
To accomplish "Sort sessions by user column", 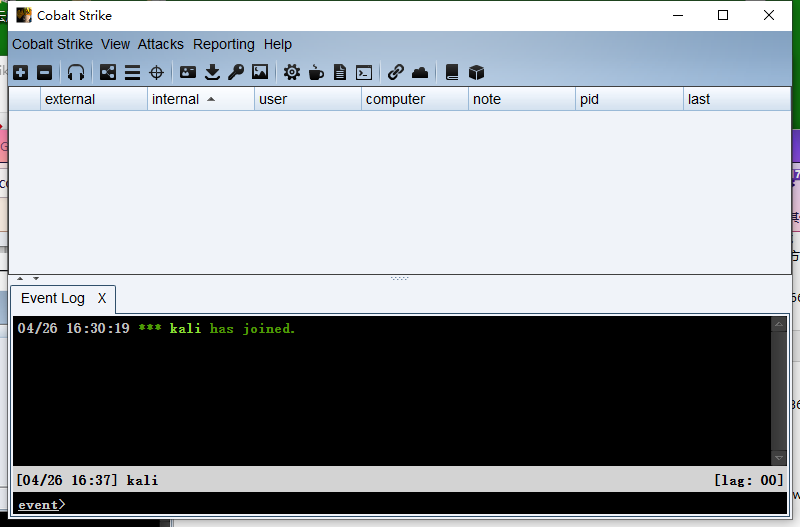I will click(x=308, y=99).
